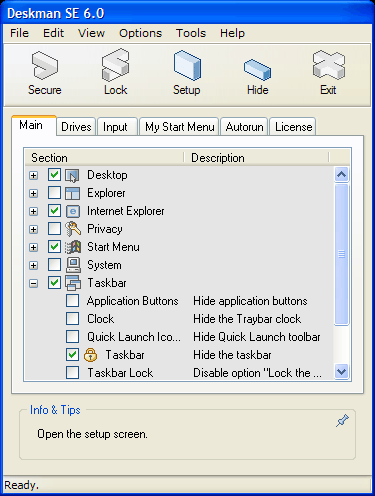Click the padlock icon beside Taskbar item
This screenshot has width=375, height=496.
90,355
